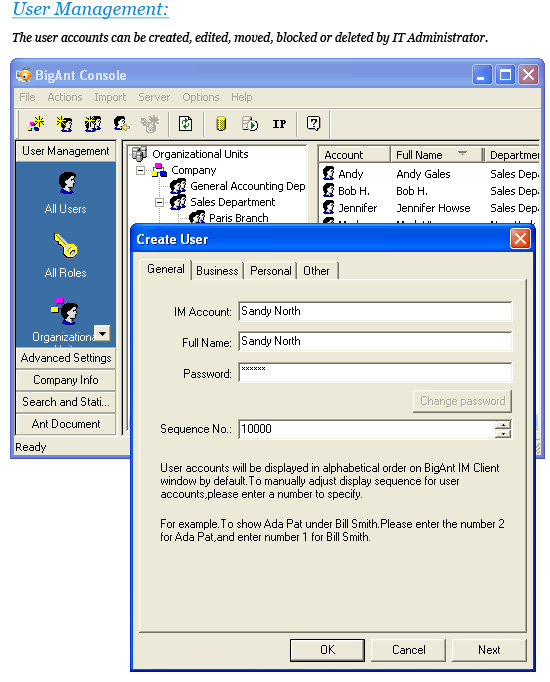Select the Jennifer user row

pos(428,208)
